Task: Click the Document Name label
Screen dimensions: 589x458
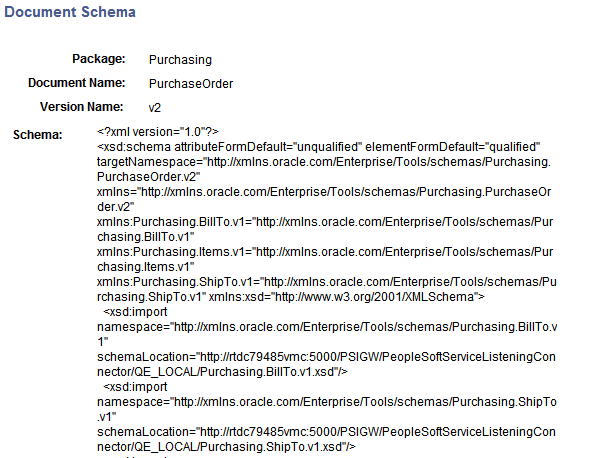Action: [77, 83]
